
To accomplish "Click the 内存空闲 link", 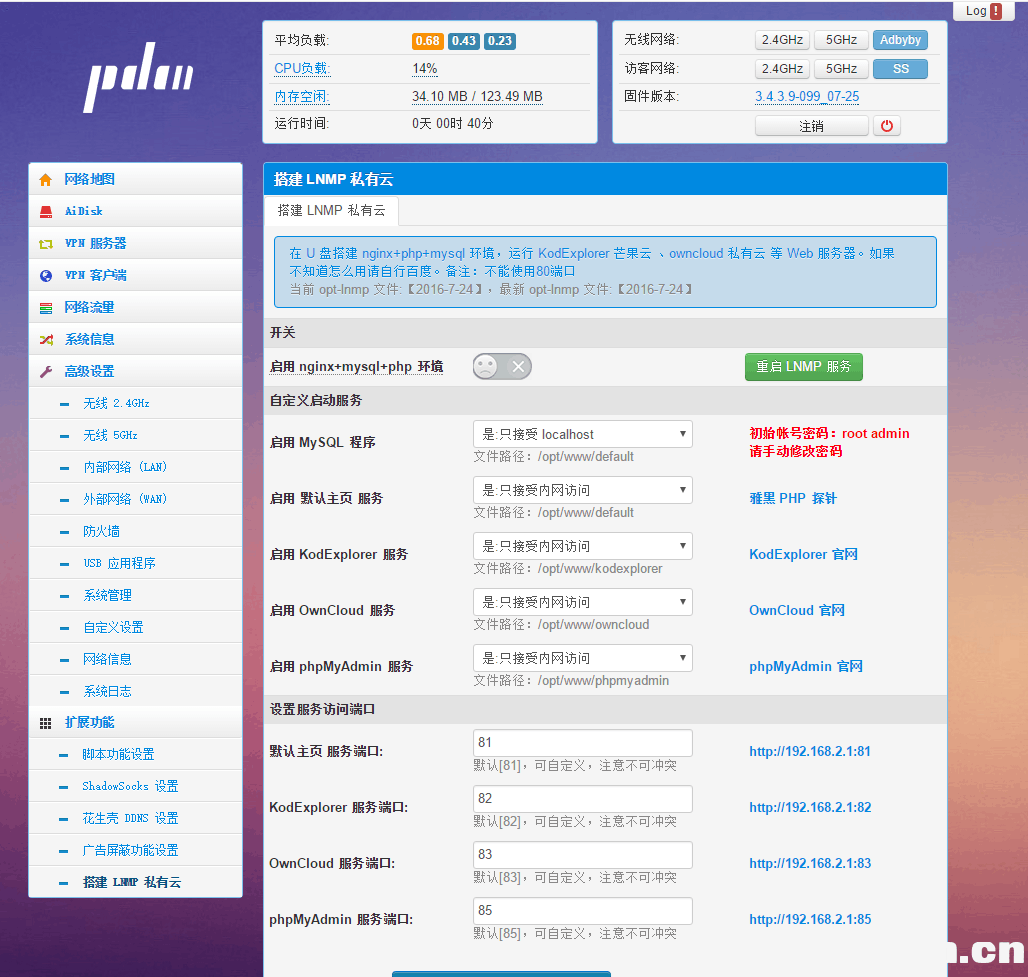I will click(302, 96).
